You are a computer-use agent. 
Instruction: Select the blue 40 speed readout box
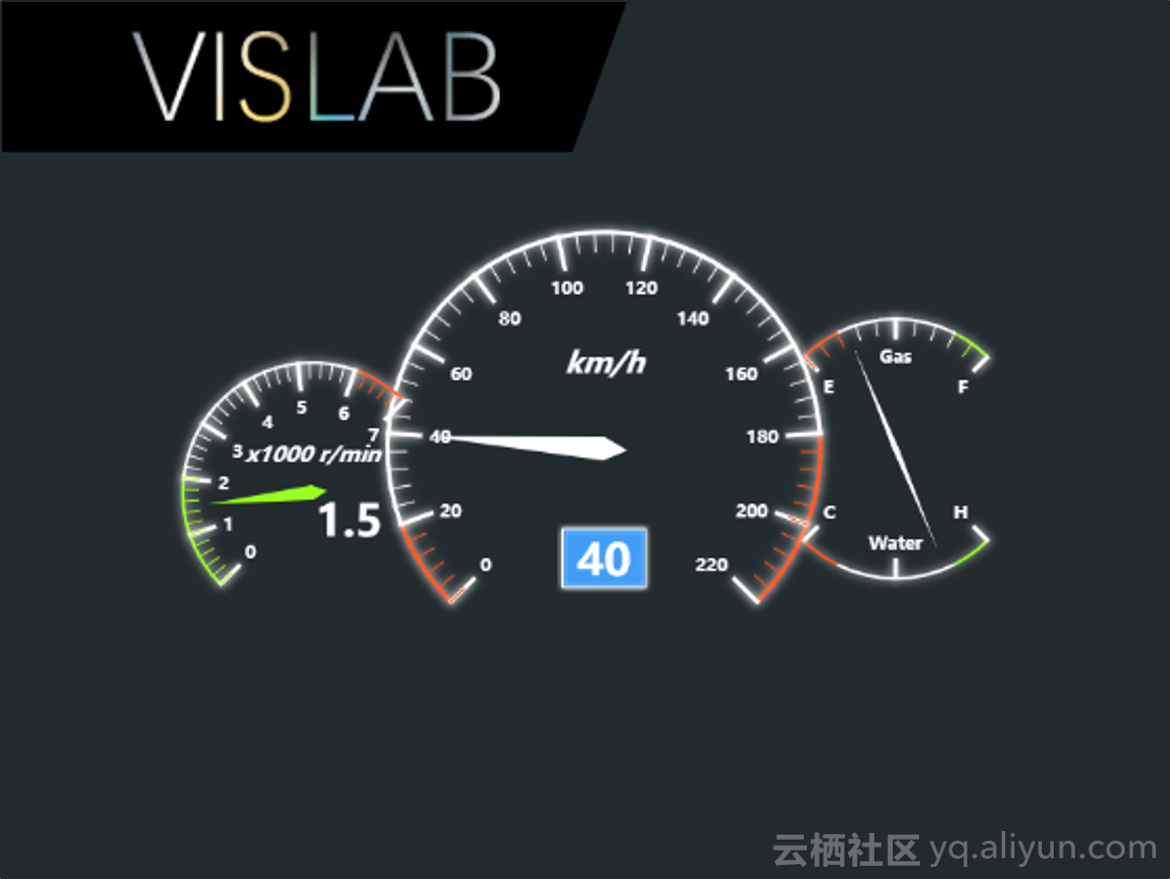[x=604, y=559]
